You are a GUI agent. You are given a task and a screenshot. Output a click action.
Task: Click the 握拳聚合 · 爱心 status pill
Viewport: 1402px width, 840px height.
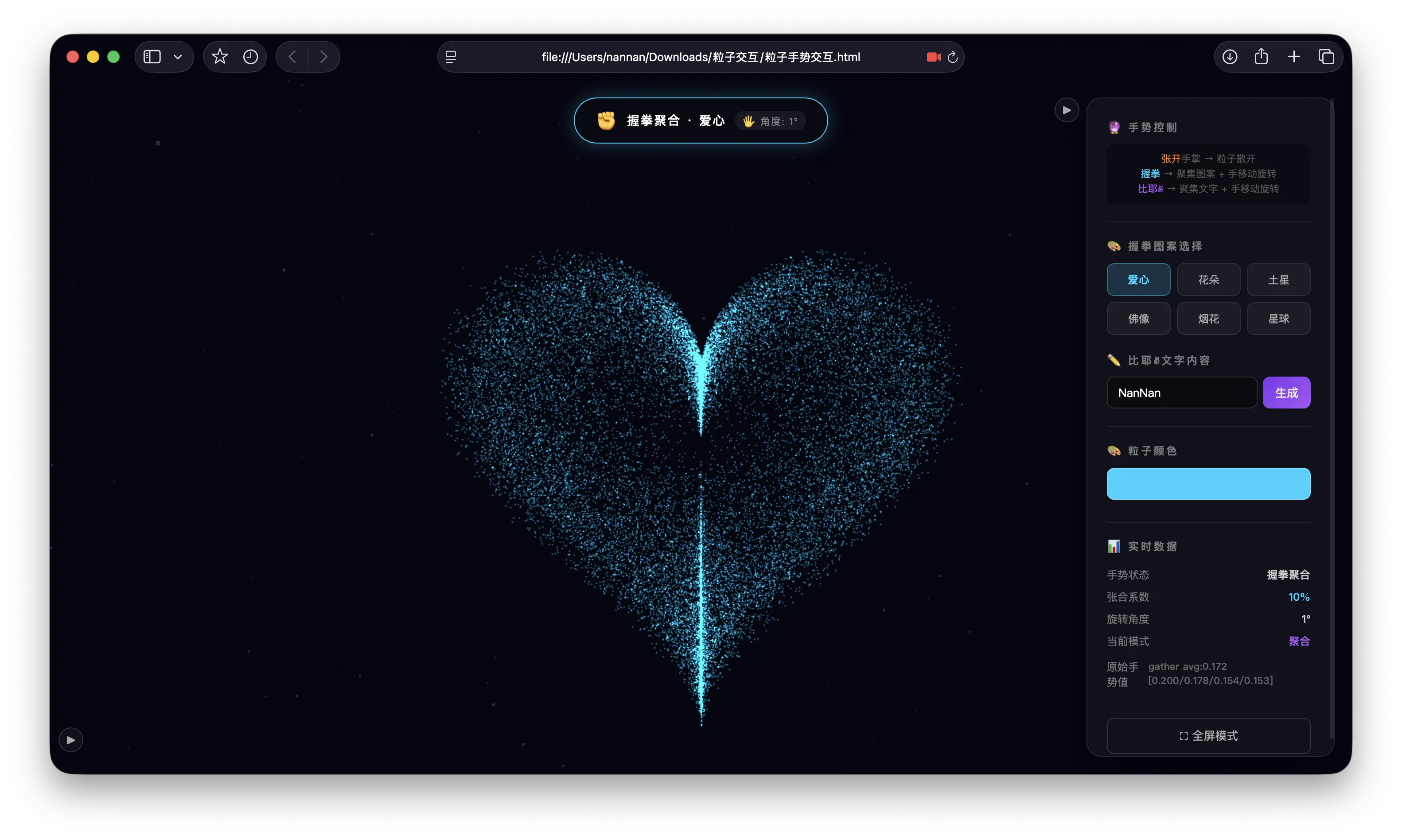point(701,121)
